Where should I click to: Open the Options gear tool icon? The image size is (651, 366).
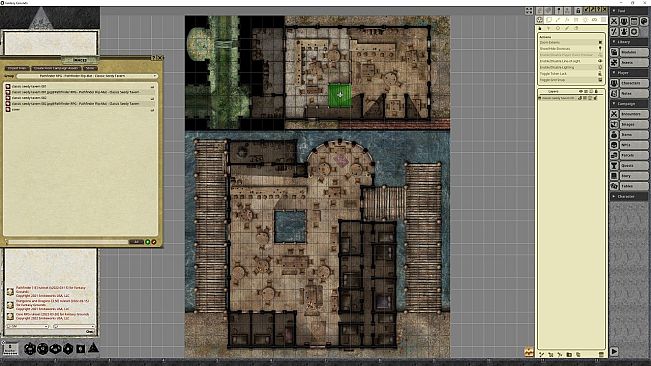634,32
